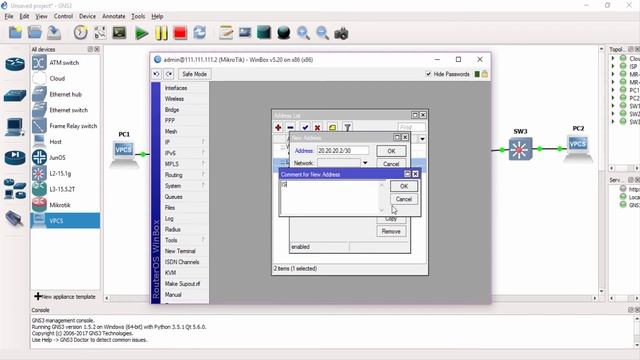Click the Show interface labels icon
Image resolution: width=640 pixels, height=360 pixels.
(100, 33)
